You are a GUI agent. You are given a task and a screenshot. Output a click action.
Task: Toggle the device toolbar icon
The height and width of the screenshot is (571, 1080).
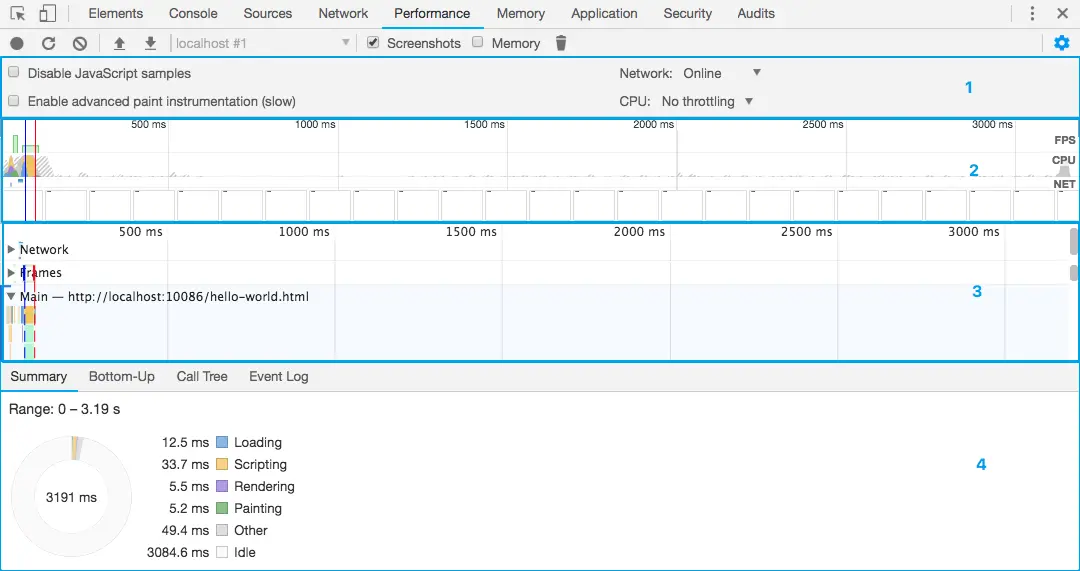[x=47, y=14]
